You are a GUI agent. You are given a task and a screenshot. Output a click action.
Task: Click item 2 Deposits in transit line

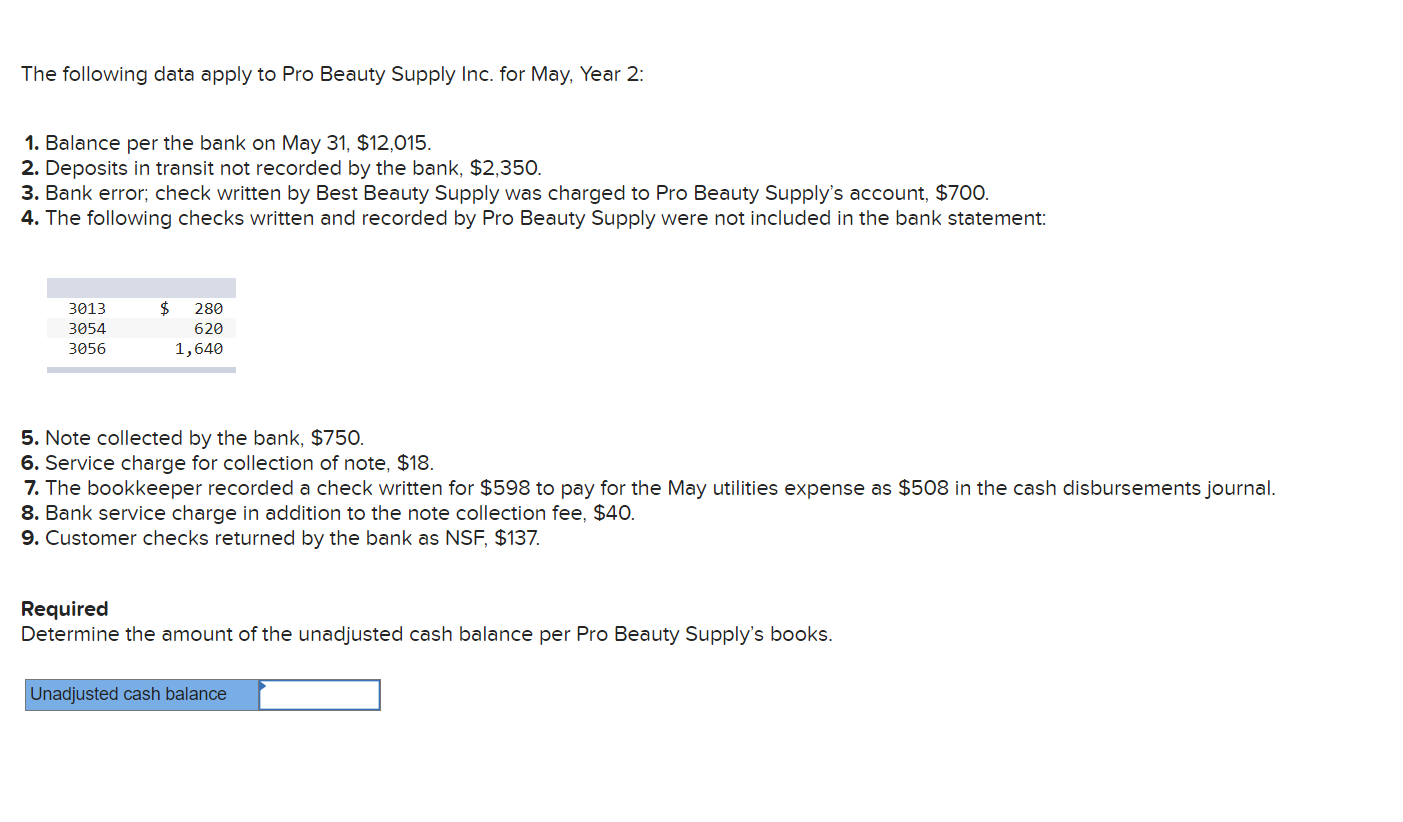point(281,168)
